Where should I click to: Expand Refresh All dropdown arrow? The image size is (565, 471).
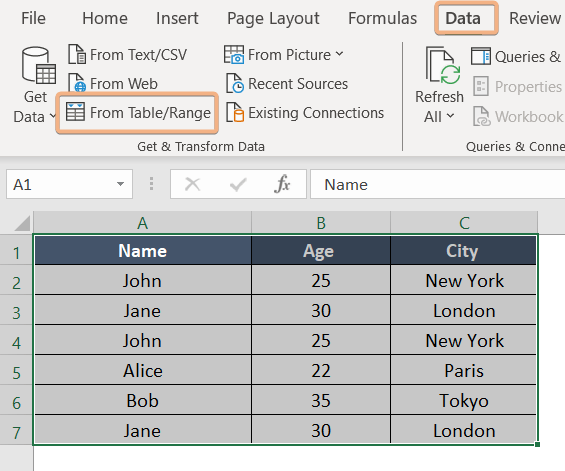(x=450, y=116)
